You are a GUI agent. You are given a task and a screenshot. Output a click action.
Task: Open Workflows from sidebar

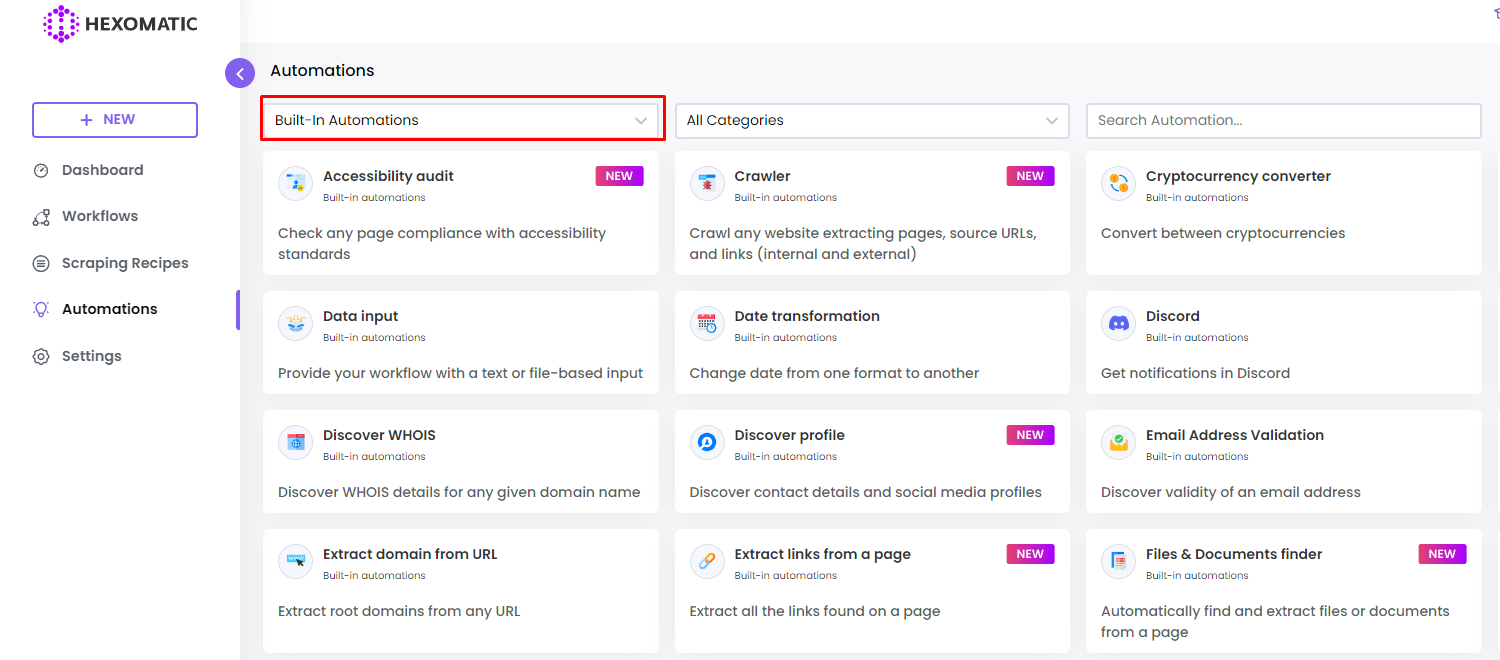(x=100, y=216)
